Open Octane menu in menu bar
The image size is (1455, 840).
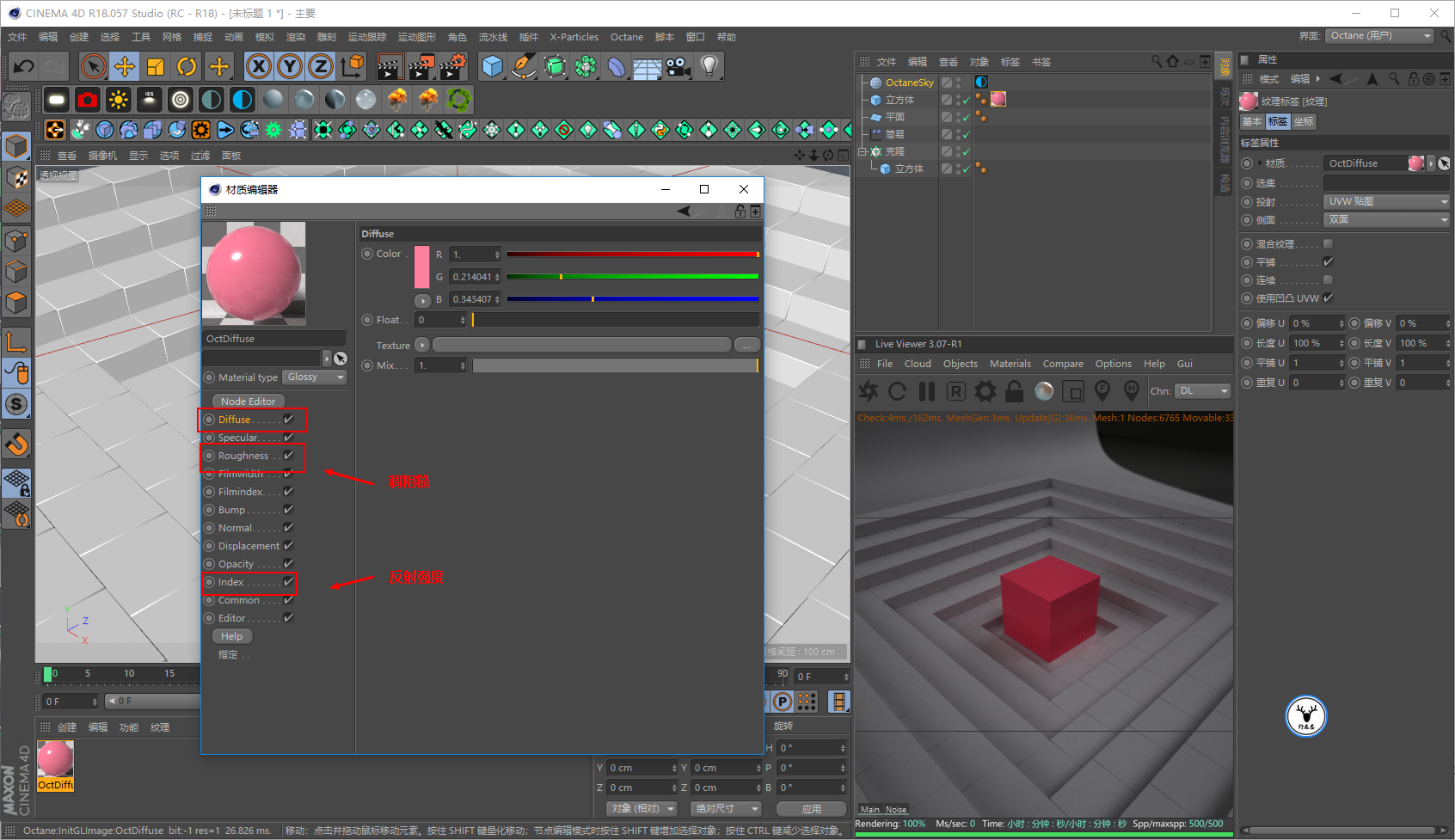[627, 37]
